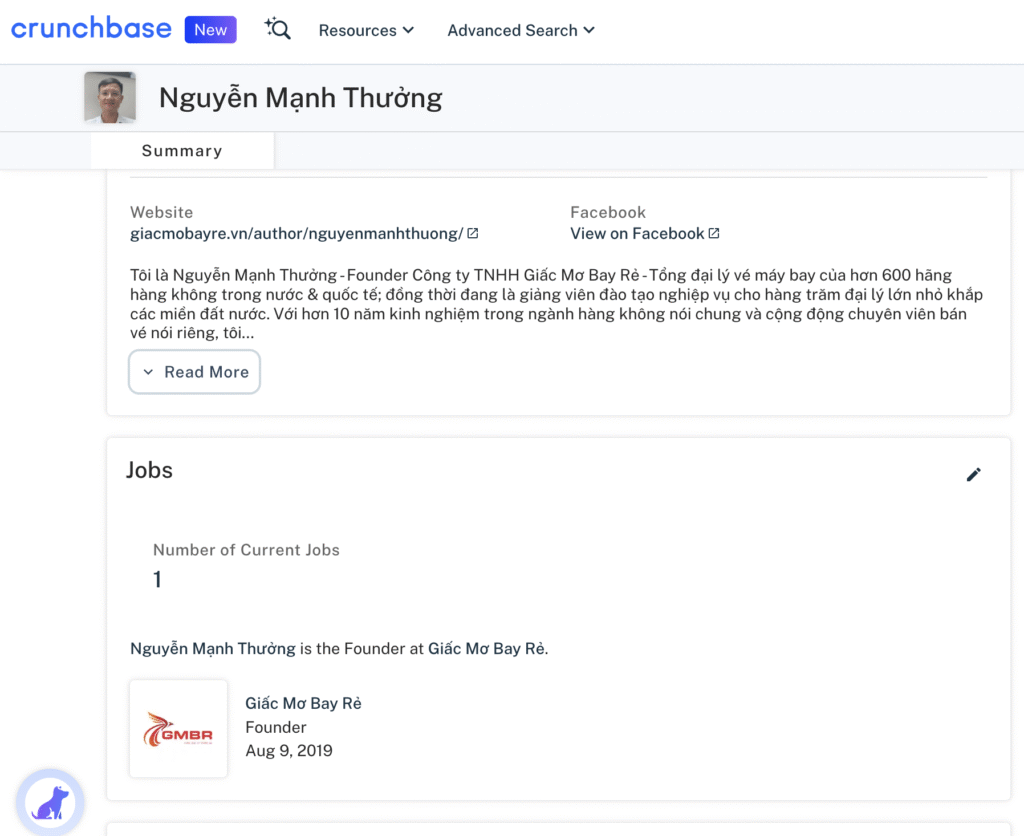This screenshot has width=1024, height=836.
Task: Click the Nguyễn Mạnh Thường page heading
Action: (x=300, y=98)
